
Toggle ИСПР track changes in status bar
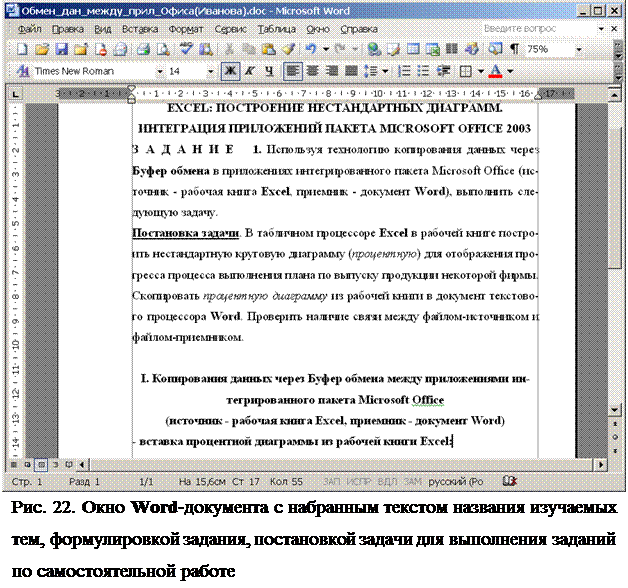pyautogui.click(x=359, y=481)
